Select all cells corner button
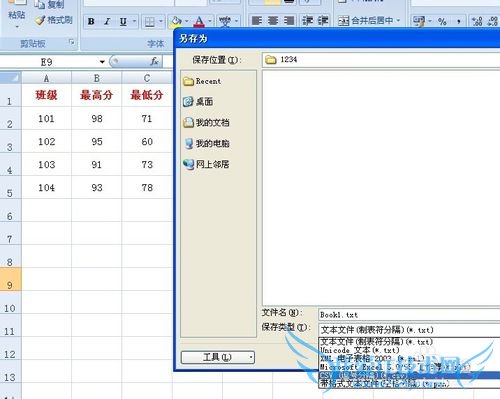 (x=11, y=78)
